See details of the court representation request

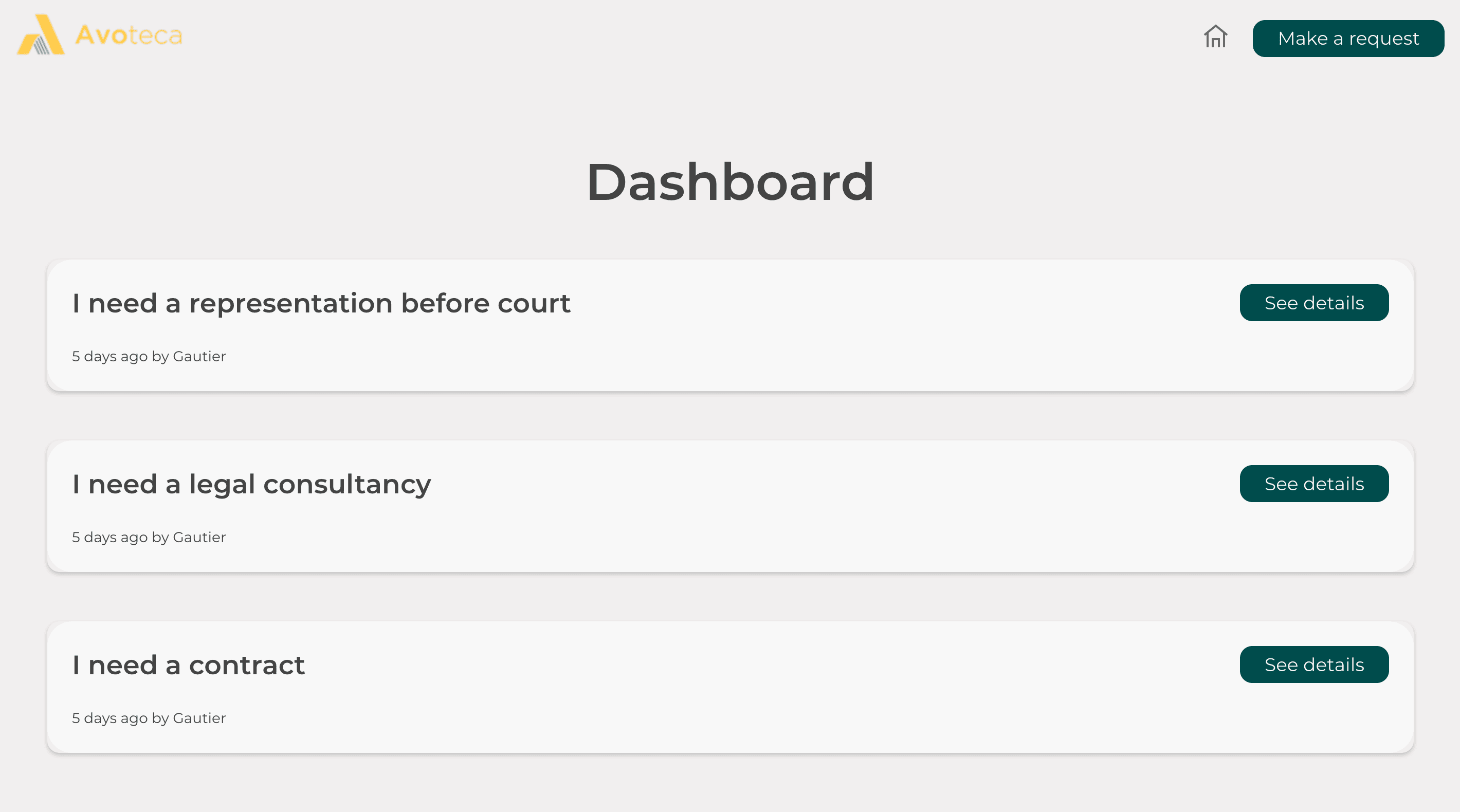click(1314, 303)
